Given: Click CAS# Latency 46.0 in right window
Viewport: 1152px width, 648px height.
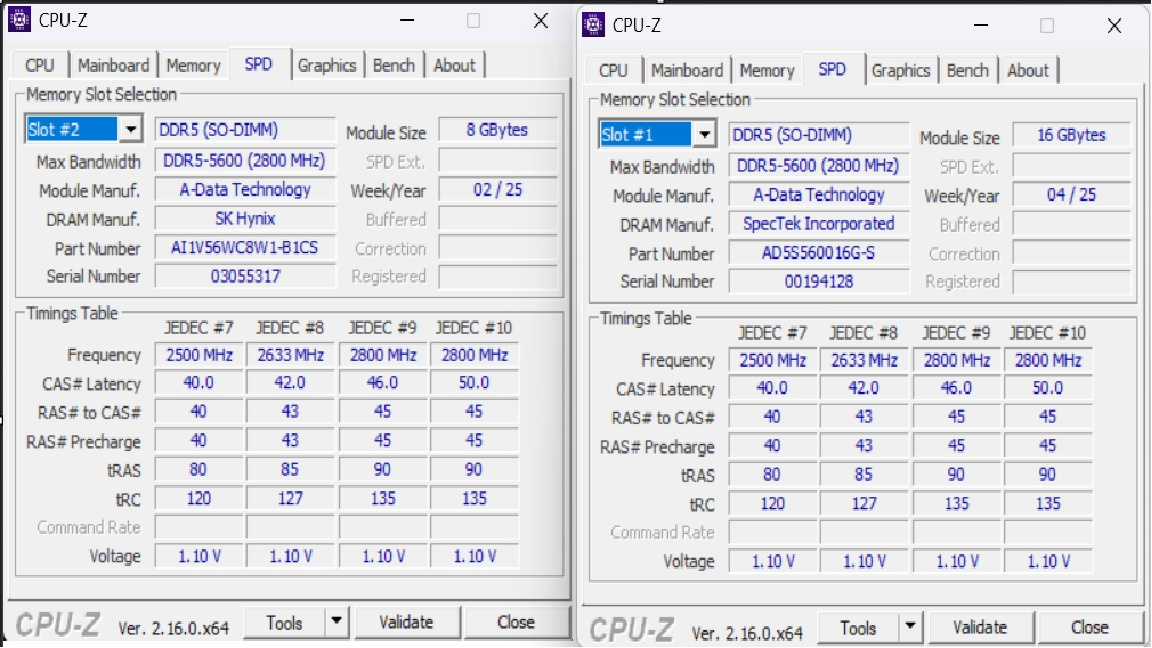Looking at the screenshot, I should (956, 389).
